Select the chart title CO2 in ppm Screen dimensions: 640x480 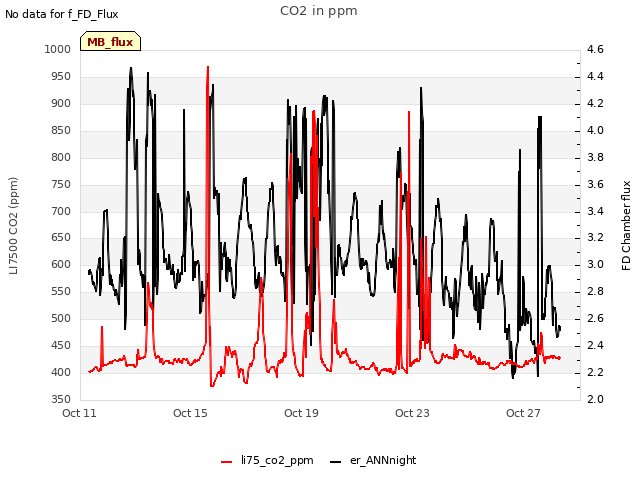click(x=318, y=11)
